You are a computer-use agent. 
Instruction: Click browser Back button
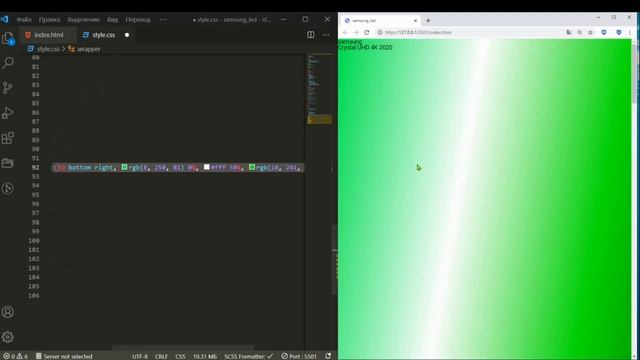[x=345, y=32]
